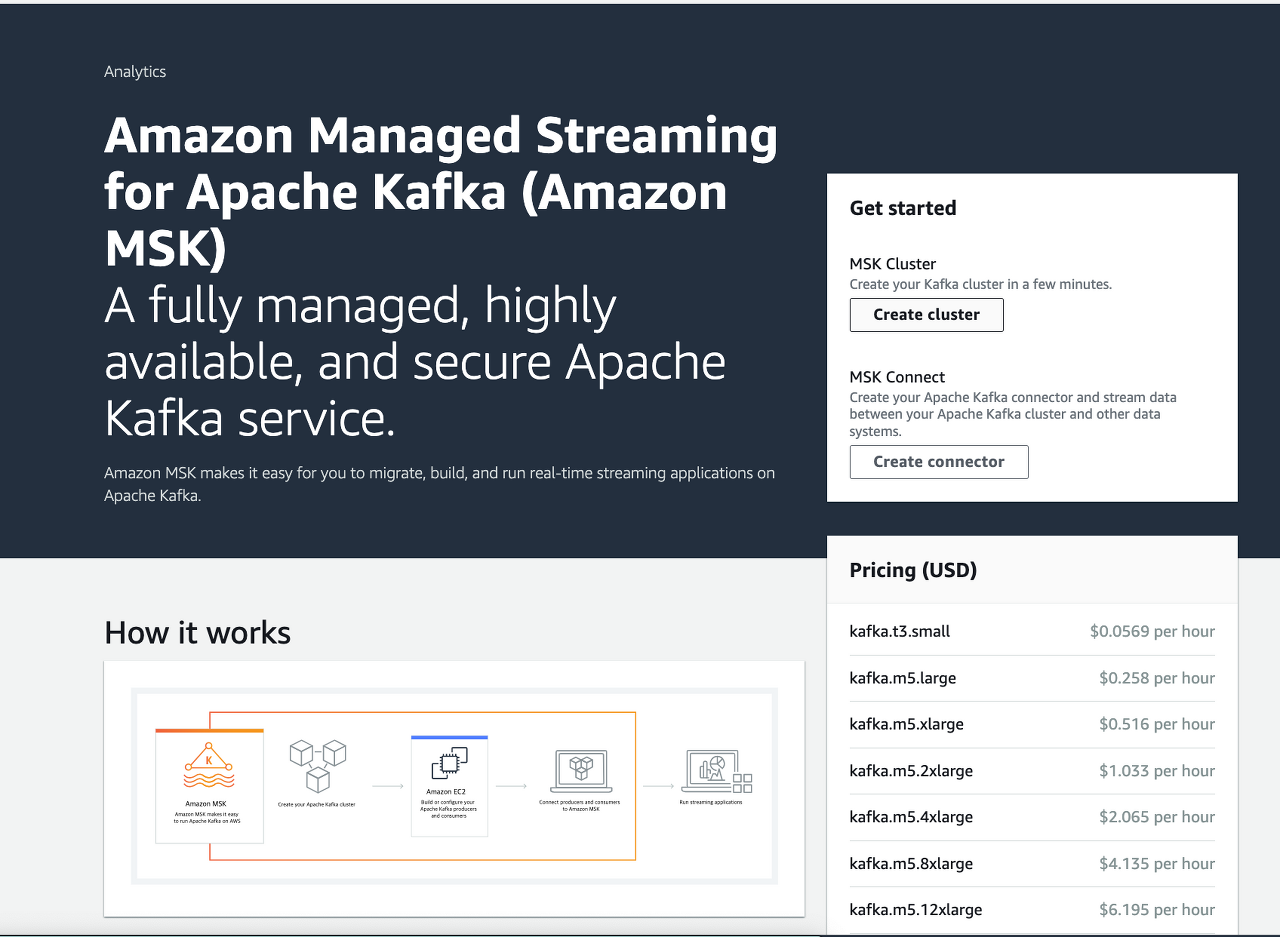Viewport: 1280px width, 937px height.
Task: Open the How it works diagram image
Action: coord(454,787)
